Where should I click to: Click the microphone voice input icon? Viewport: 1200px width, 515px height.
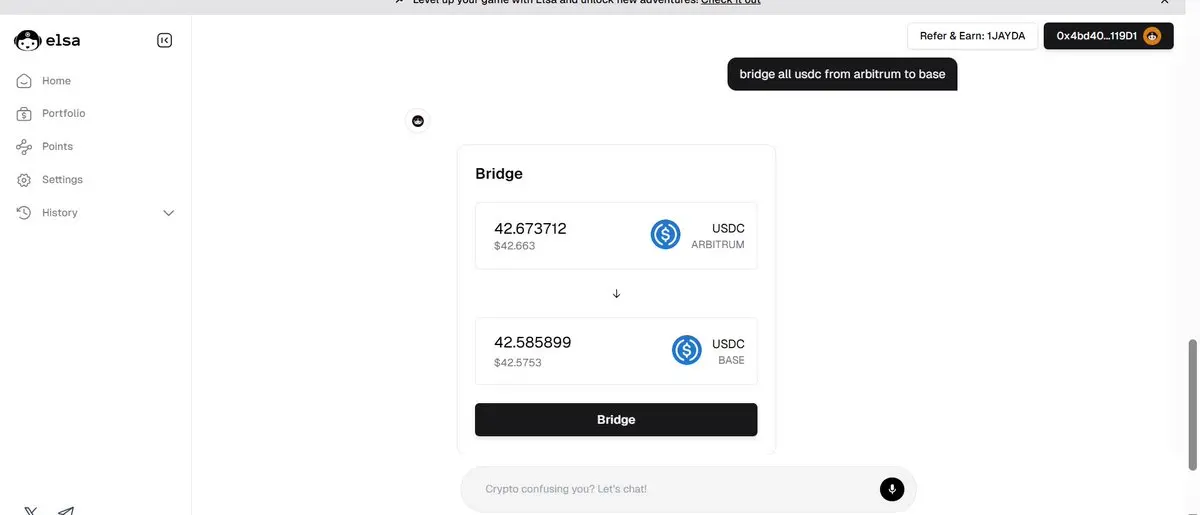coord(892,489)
